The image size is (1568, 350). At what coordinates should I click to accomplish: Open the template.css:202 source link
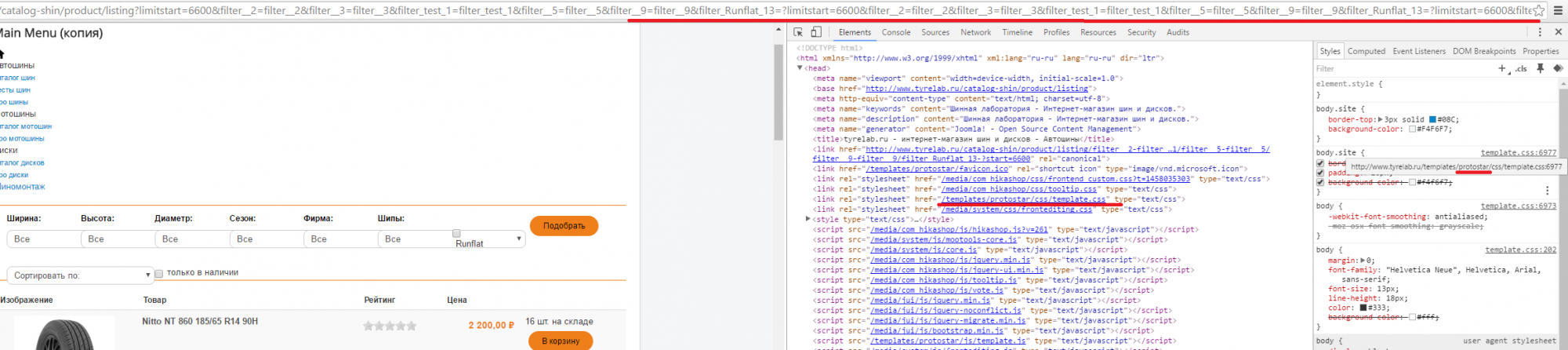pos(1520,250)
